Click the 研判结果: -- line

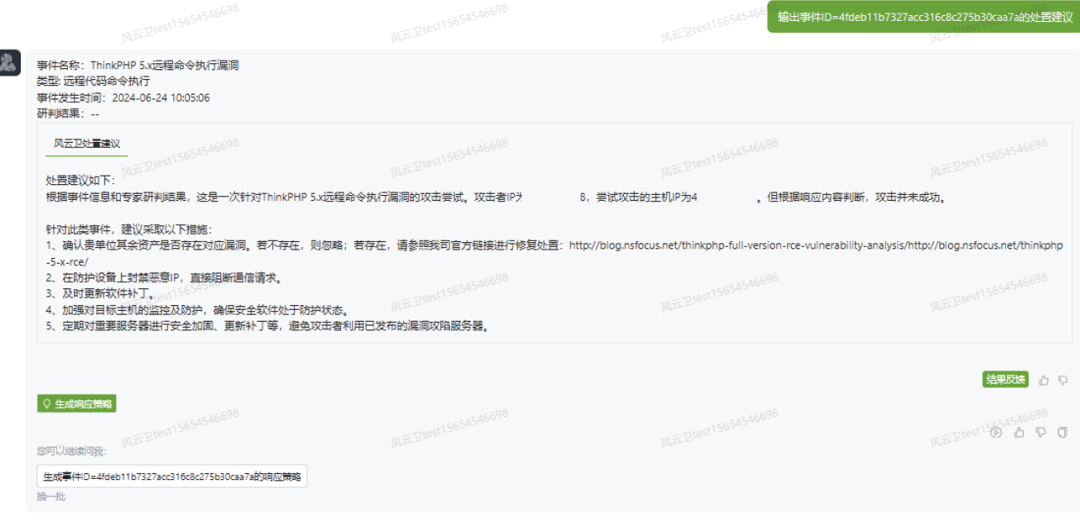pyautogui.click(x=68, y=114)
